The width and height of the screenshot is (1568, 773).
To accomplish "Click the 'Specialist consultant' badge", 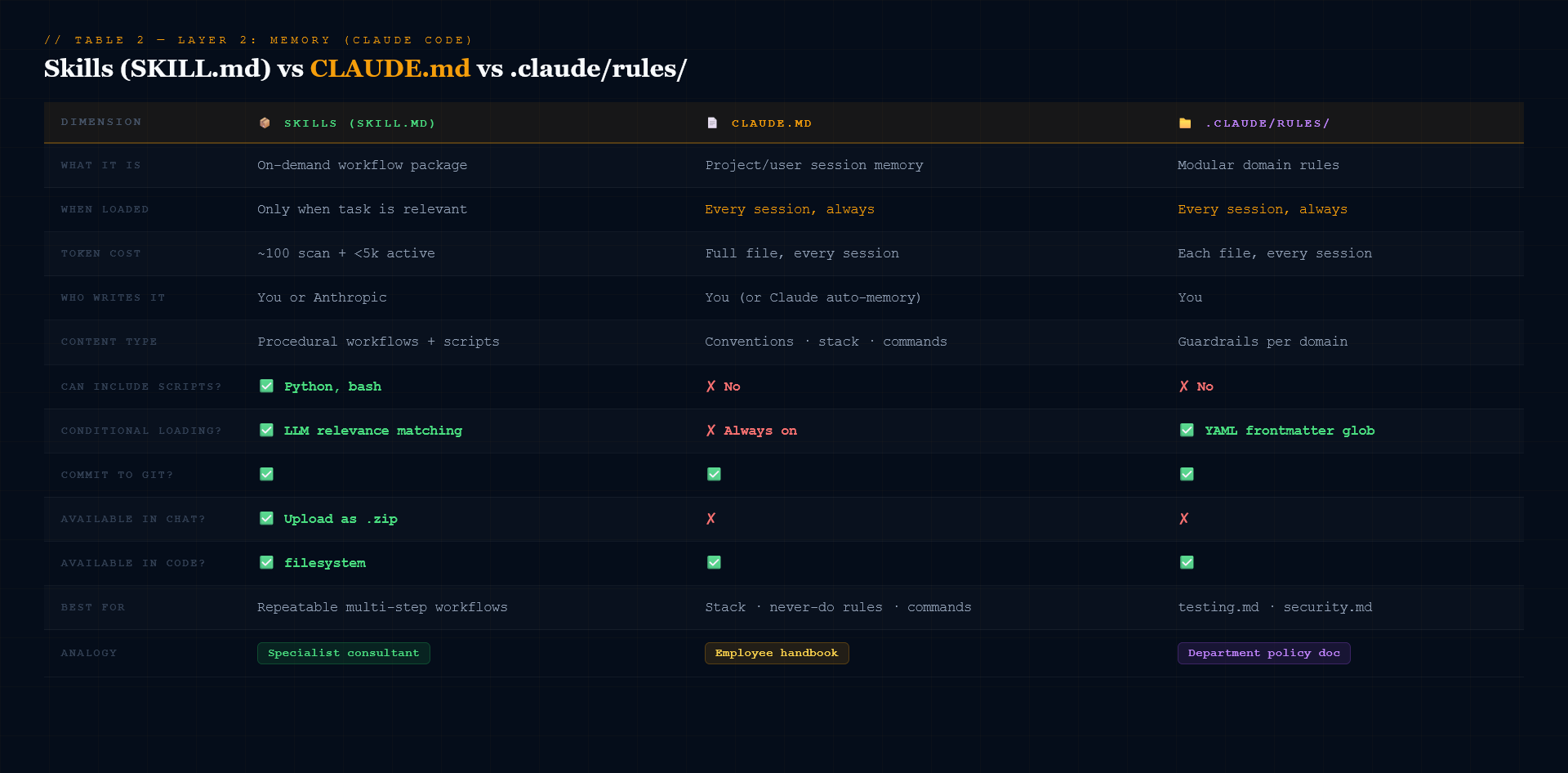I will [343, 653].
